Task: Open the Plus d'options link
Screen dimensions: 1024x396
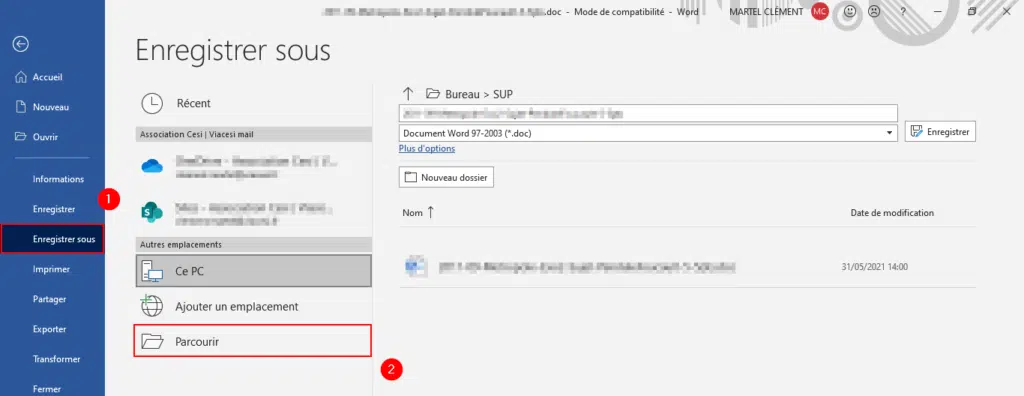Action: pyautogui.click(x=426, y=149)
